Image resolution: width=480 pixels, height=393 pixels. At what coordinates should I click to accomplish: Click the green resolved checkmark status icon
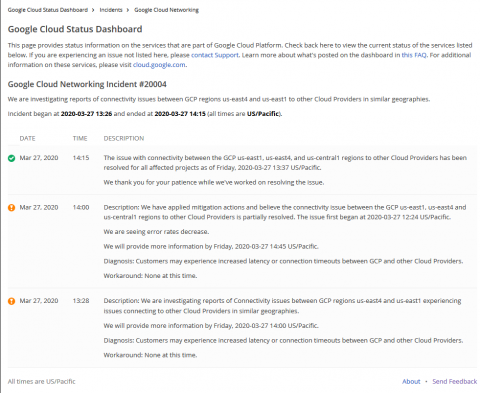coord(11,158)
